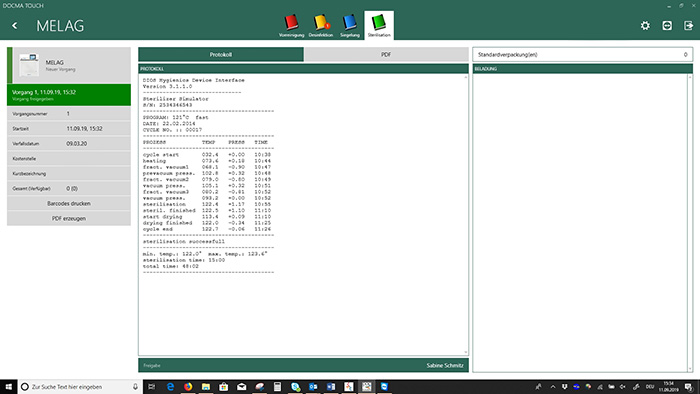Click the PROGRAM: 121°C fast line
The width and height of the screenshot is (700, 394).
click(175, 117)
